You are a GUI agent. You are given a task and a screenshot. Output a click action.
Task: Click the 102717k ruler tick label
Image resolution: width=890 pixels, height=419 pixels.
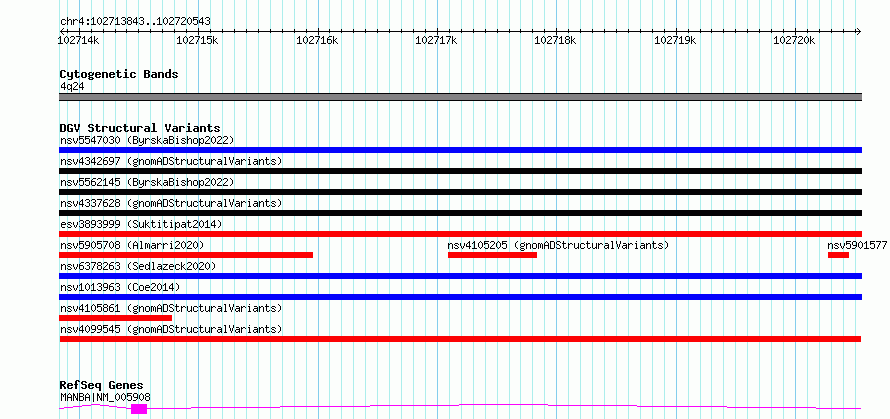point(436,40)
